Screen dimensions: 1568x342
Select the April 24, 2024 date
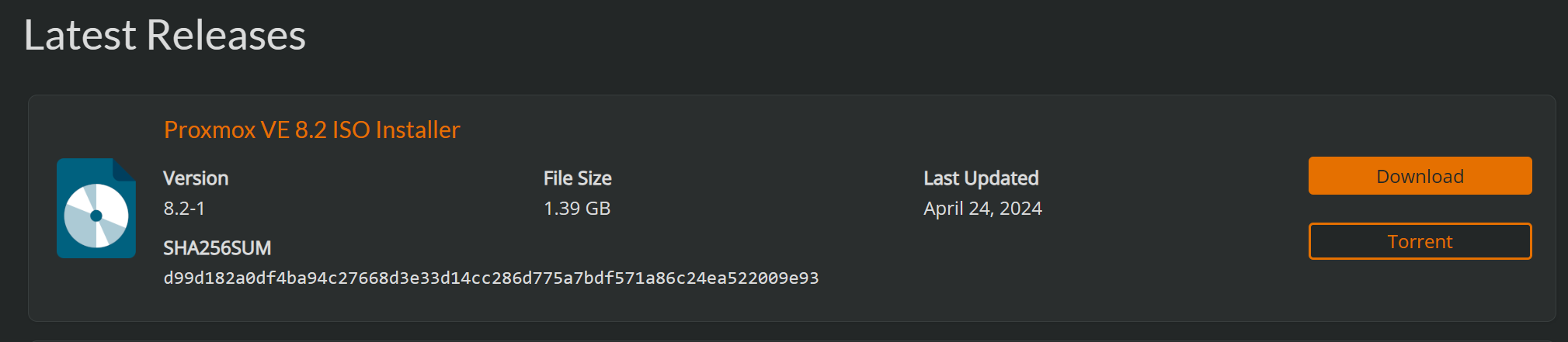982,209
